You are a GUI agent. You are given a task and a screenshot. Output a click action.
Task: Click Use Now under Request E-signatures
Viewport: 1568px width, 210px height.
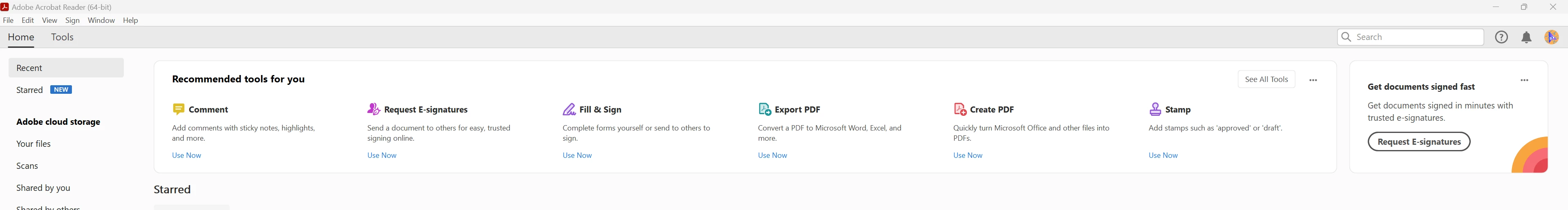point(382,155)
